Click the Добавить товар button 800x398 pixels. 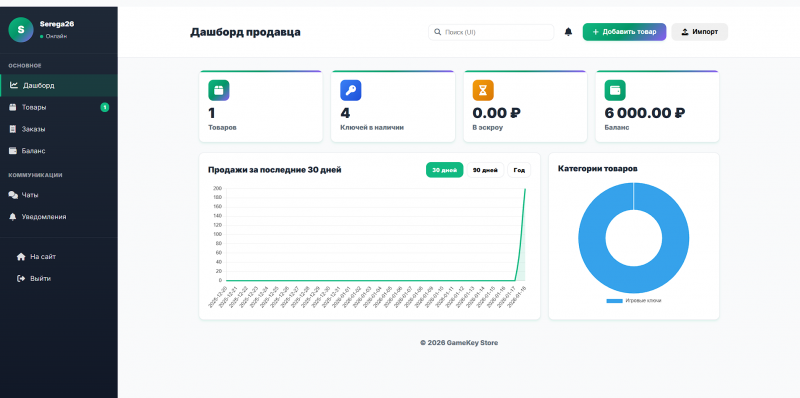coord(624,32)
